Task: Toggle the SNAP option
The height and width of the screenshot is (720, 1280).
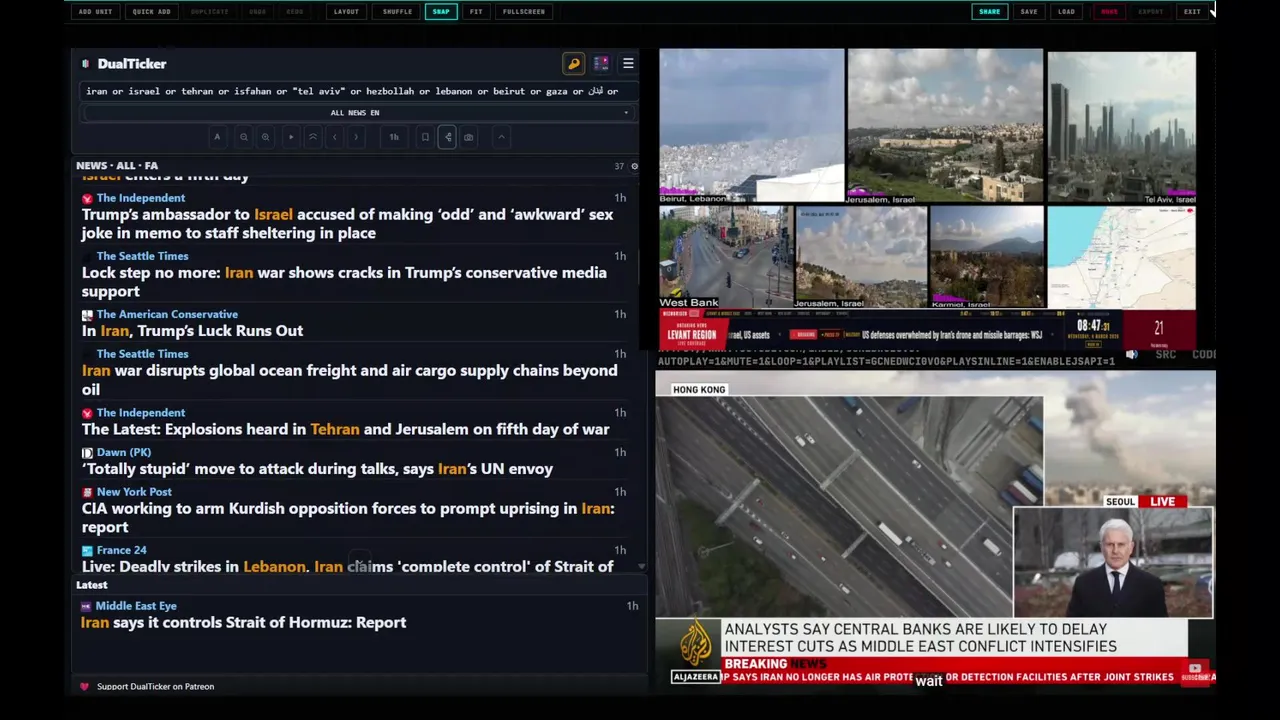Action: [x=441, y=12]
